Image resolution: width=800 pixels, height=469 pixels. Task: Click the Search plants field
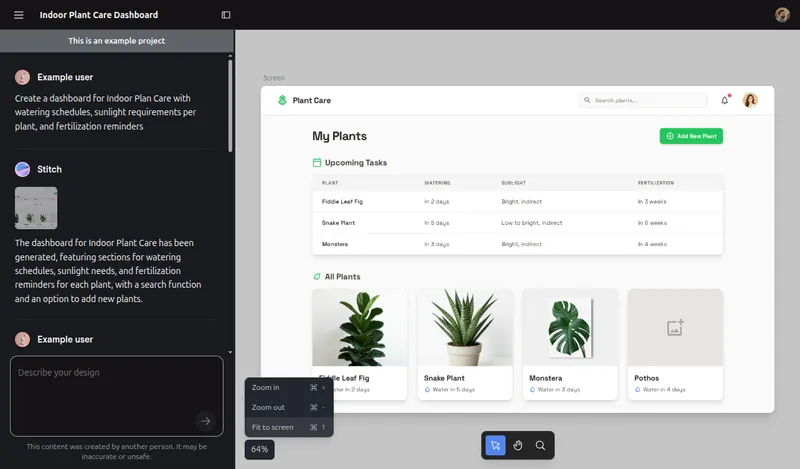coord(645,100)
